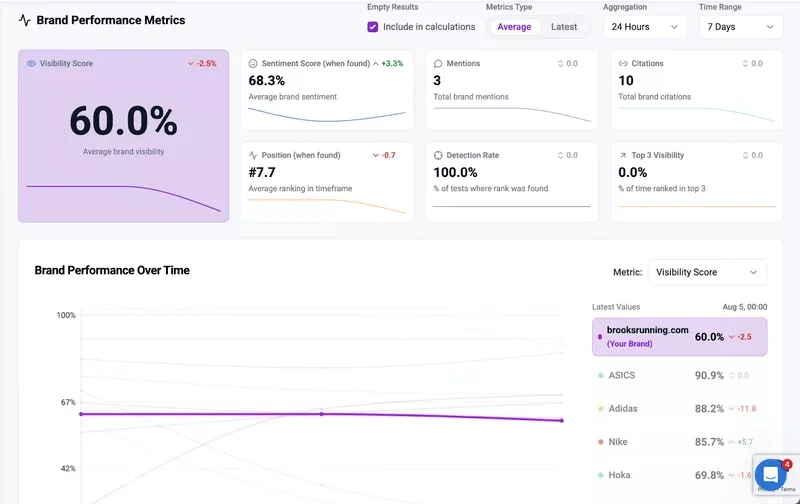The height and width of the screenshot is (504, 800).
Task: Open the Visibility Score metric dropdown
Action: pos(707,272)
